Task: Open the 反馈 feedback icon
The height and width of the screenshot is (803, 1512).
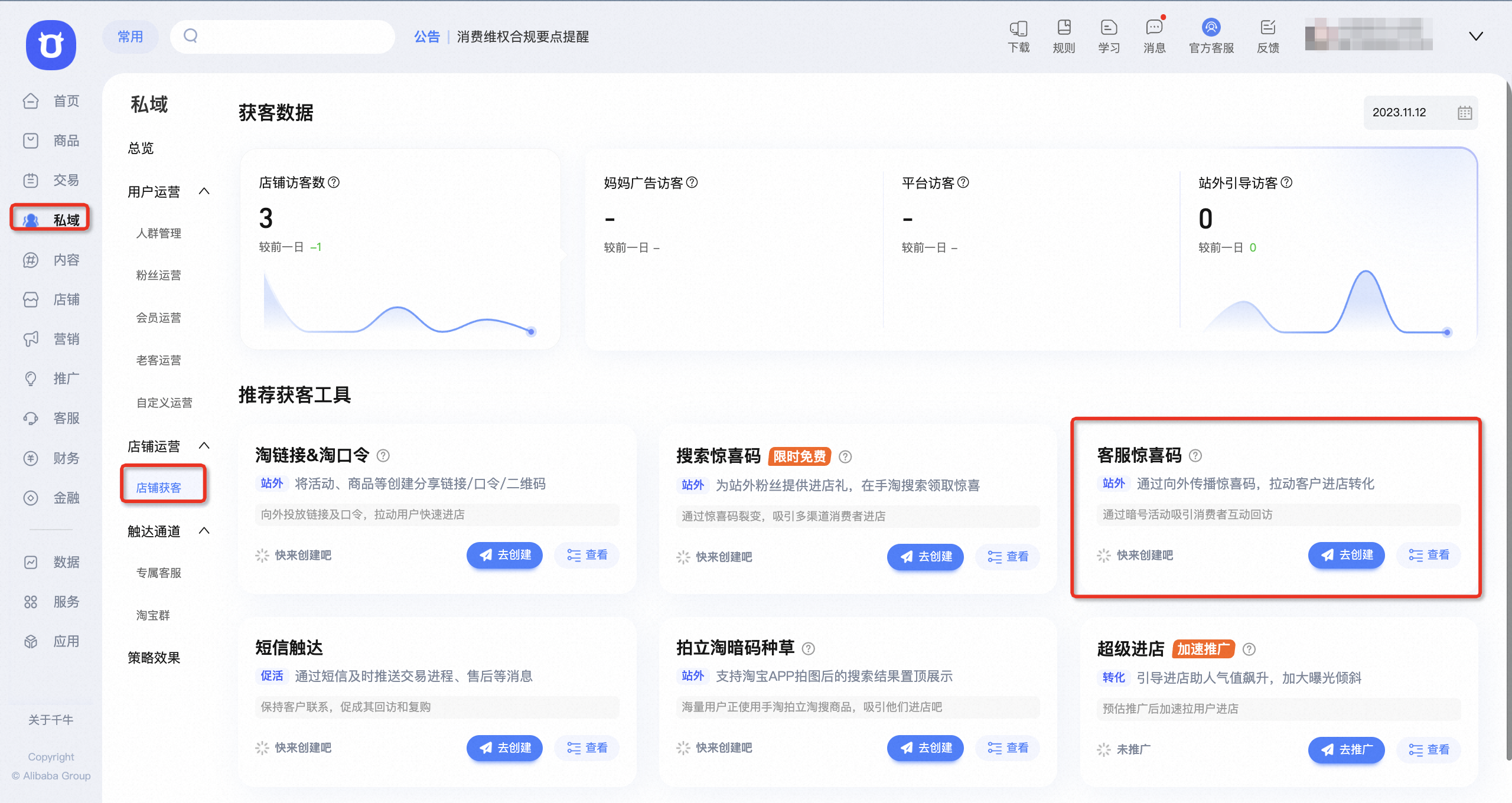Action: [x=1268, y=37]
